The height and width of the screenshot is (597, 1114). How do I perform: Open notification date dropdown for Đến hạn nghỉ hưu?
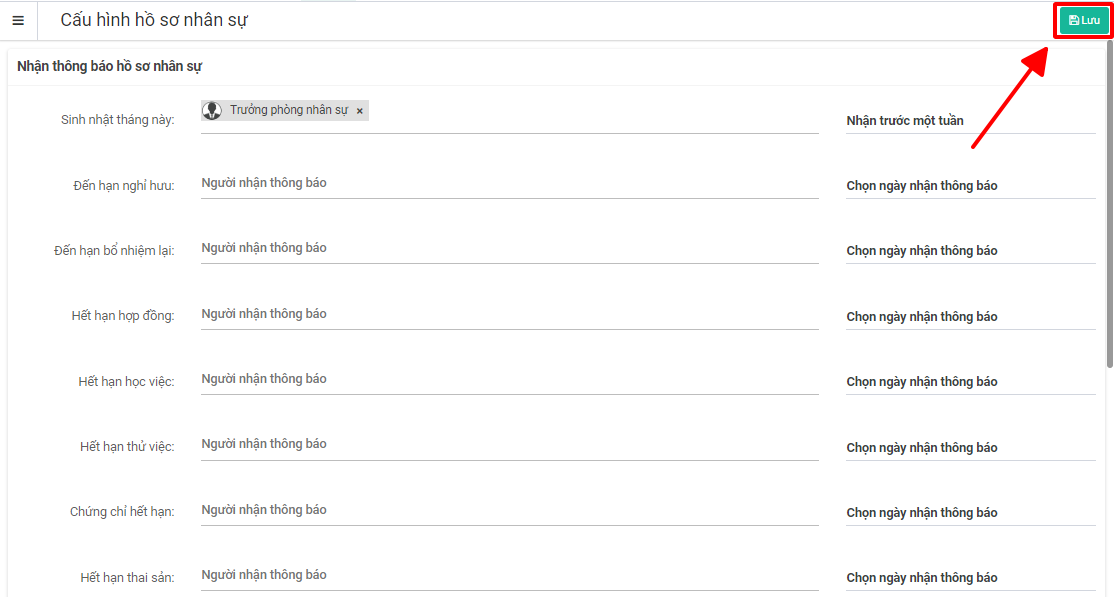point(970,186)
